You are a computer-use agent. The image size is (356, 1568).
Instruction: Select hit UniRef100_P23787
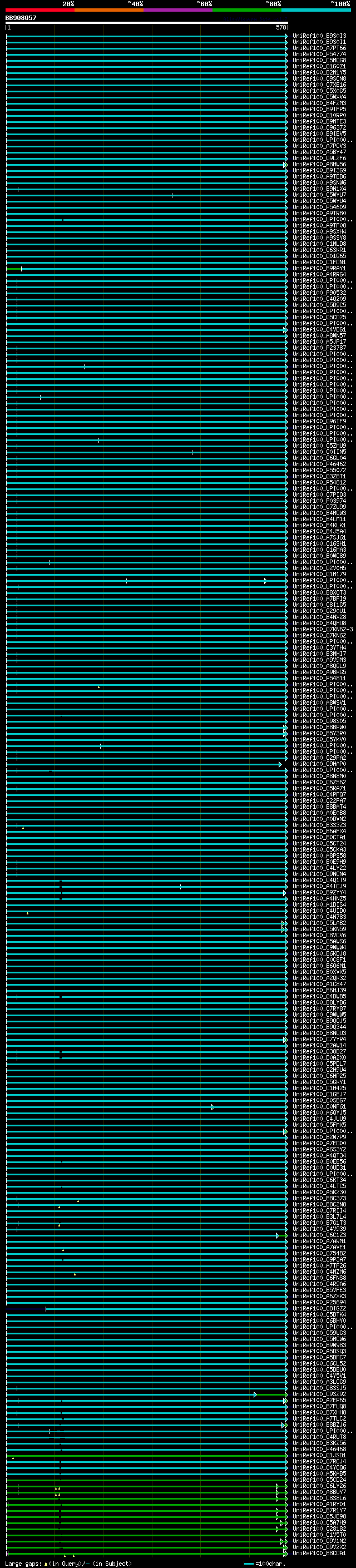pos(319,348)
